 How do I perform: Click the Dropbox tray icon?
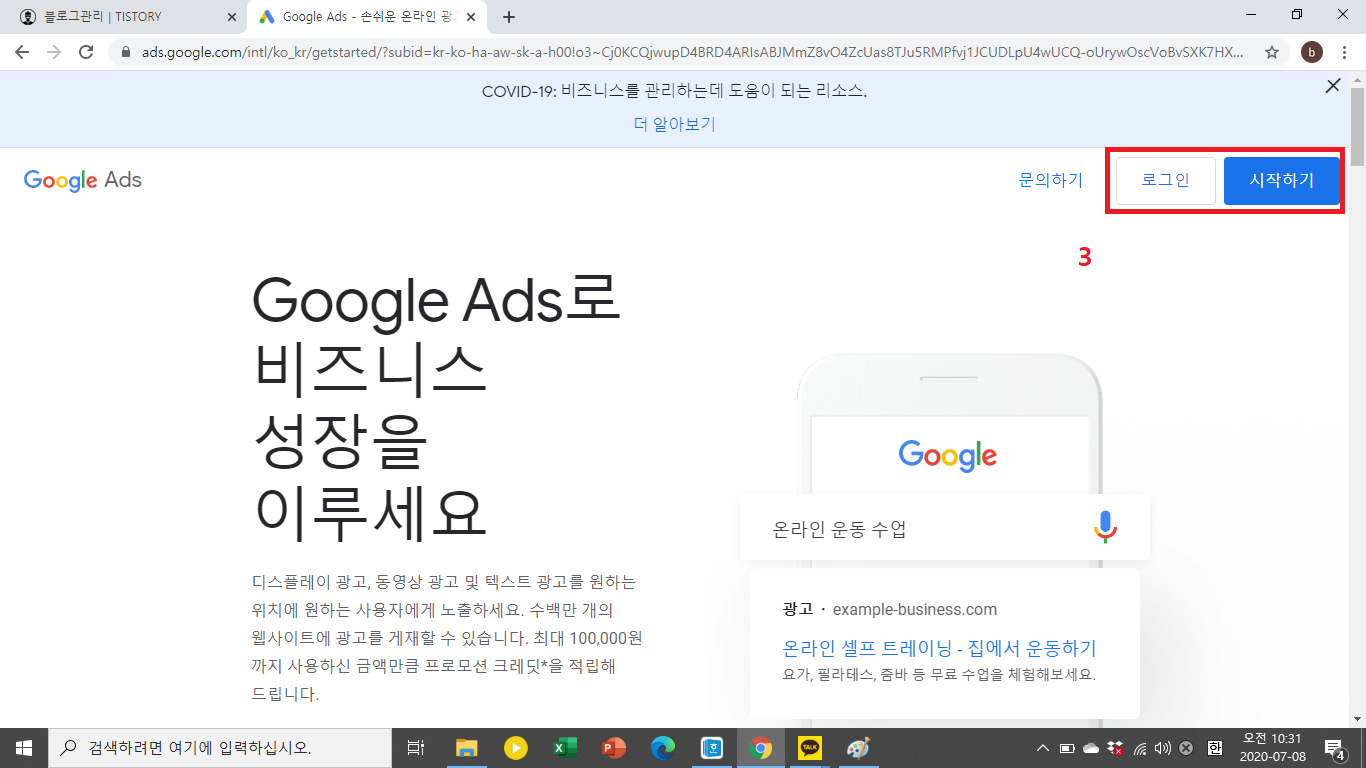pos(1116,748)
